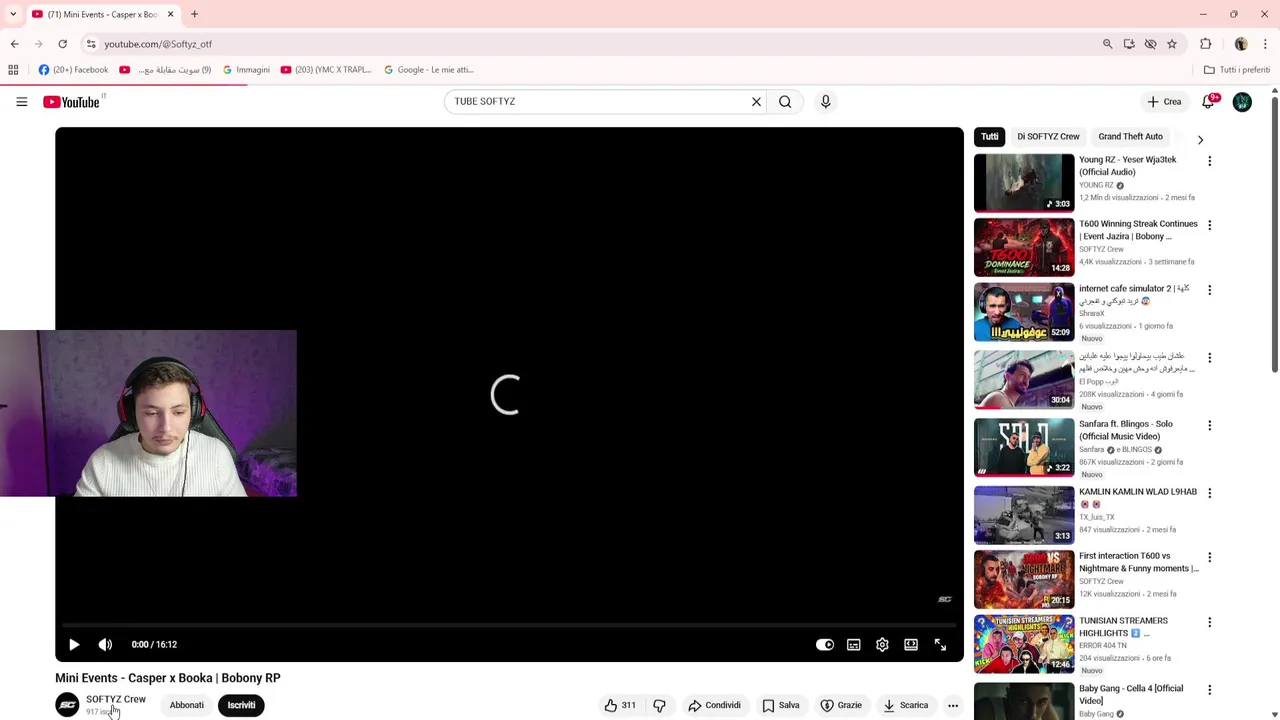Open options for Young RZ video
This screenshot has width=1280, height=720.
[1209, 161]
